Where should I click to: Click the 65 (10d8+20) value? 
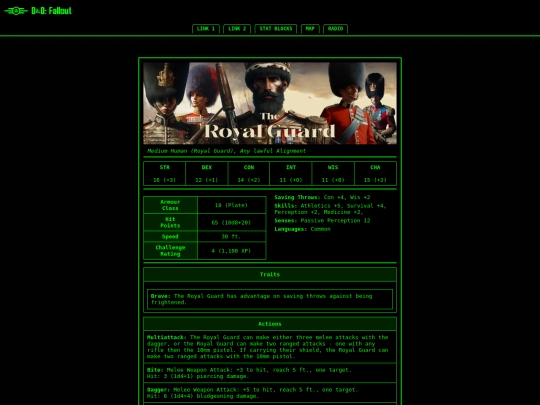click(231, 222)
